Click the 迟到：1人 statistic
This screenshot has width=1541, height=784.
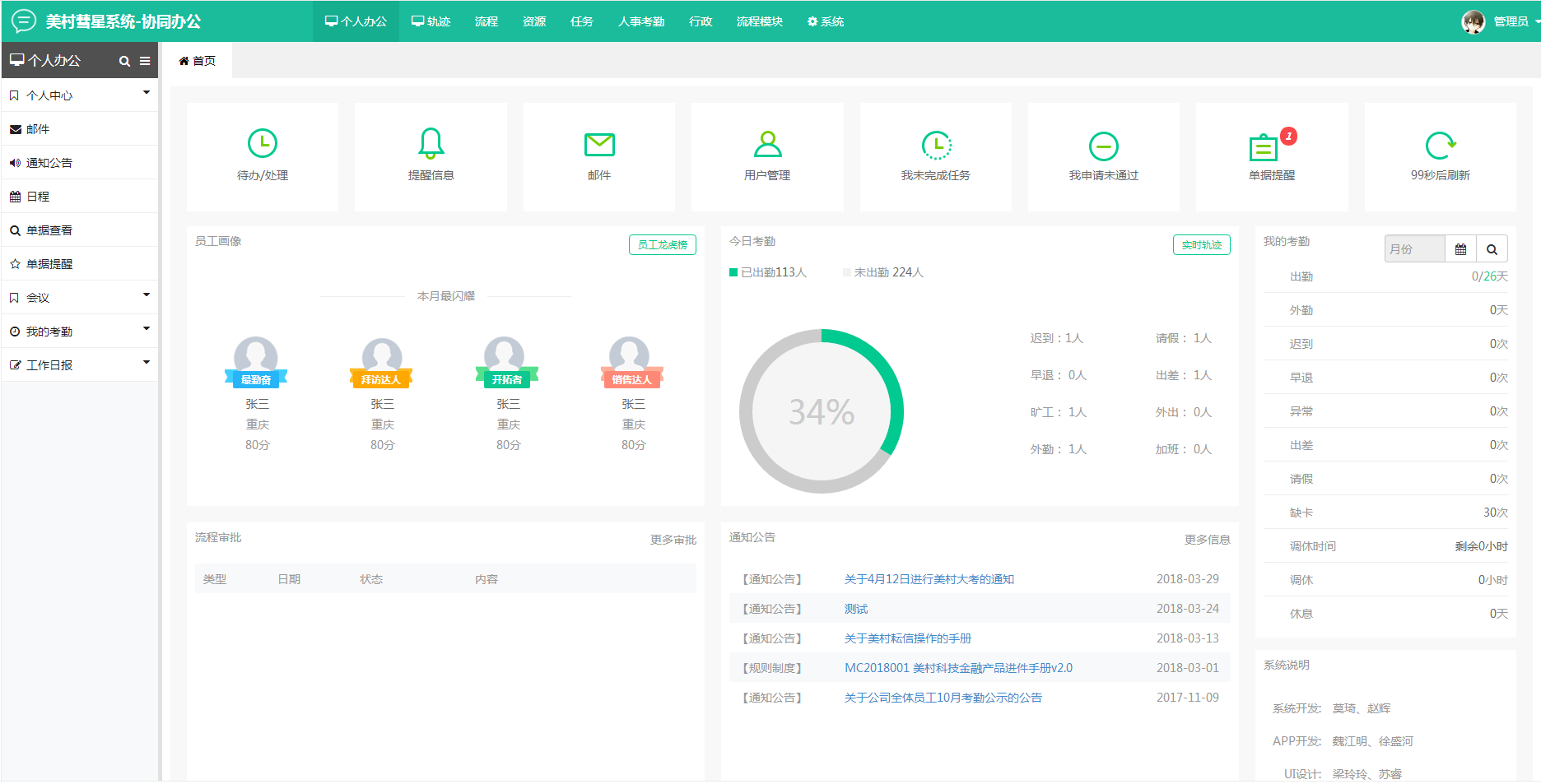pyautogui.click(x=1057, y=338)
